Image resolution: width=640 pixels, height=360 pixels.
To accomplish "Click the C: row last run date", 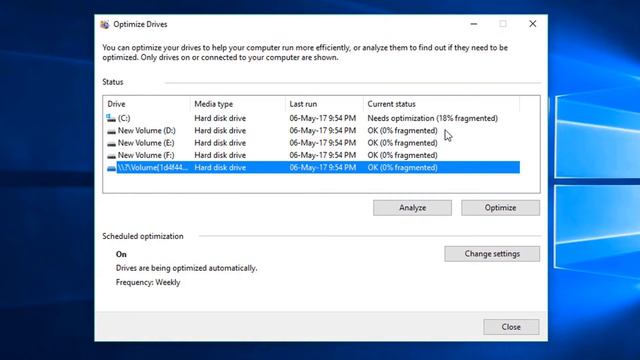I will [x=322, y=118].
